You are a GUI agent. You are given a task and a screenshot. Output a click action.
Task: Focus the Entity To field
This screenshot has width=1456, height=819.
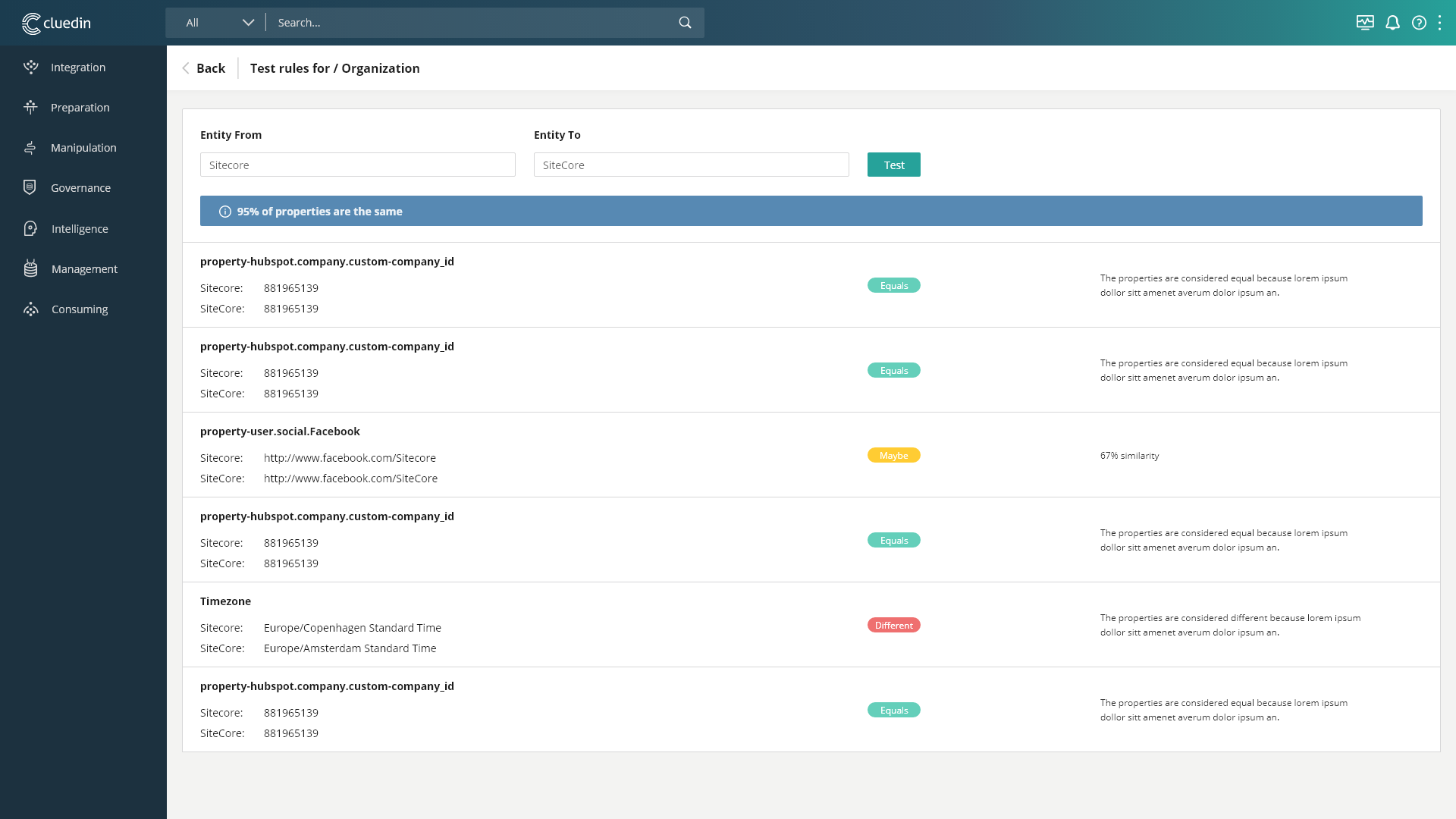692,165
